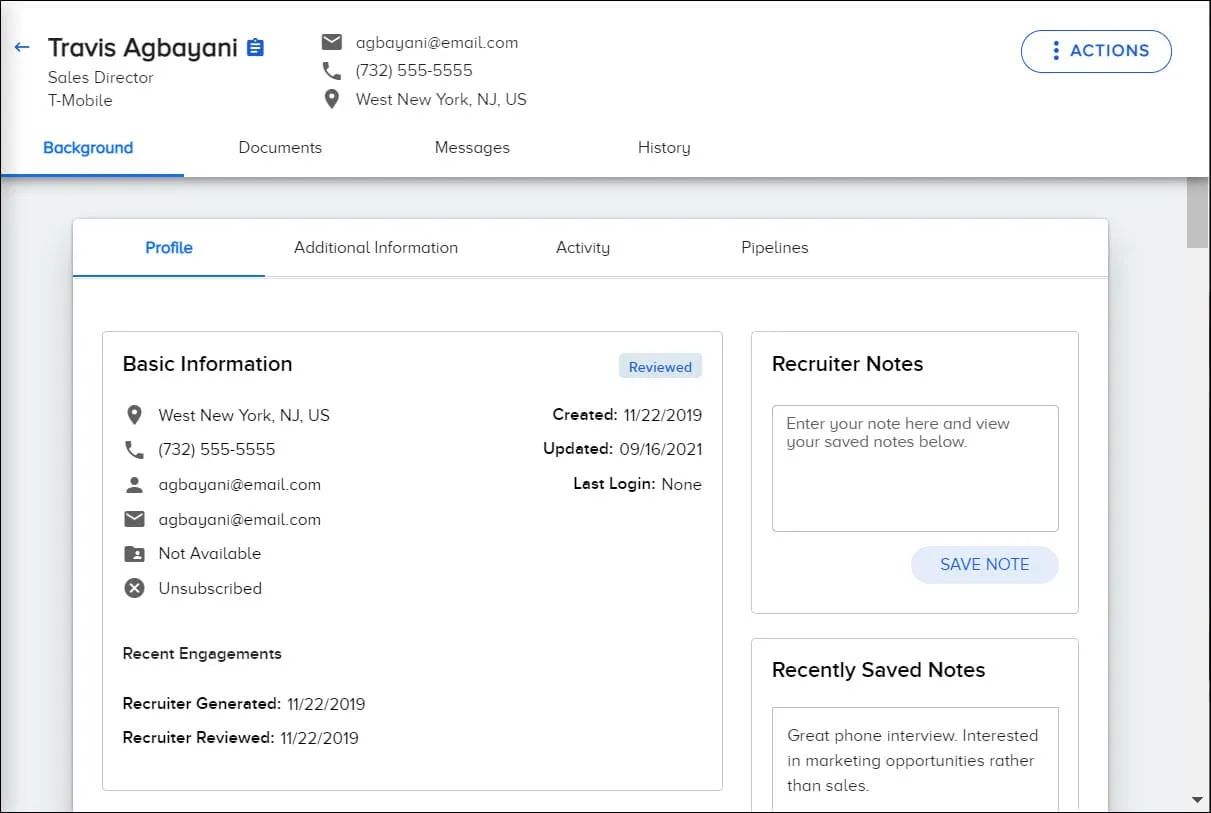Click the Unsubscribed circle icon

pos(135,588)
